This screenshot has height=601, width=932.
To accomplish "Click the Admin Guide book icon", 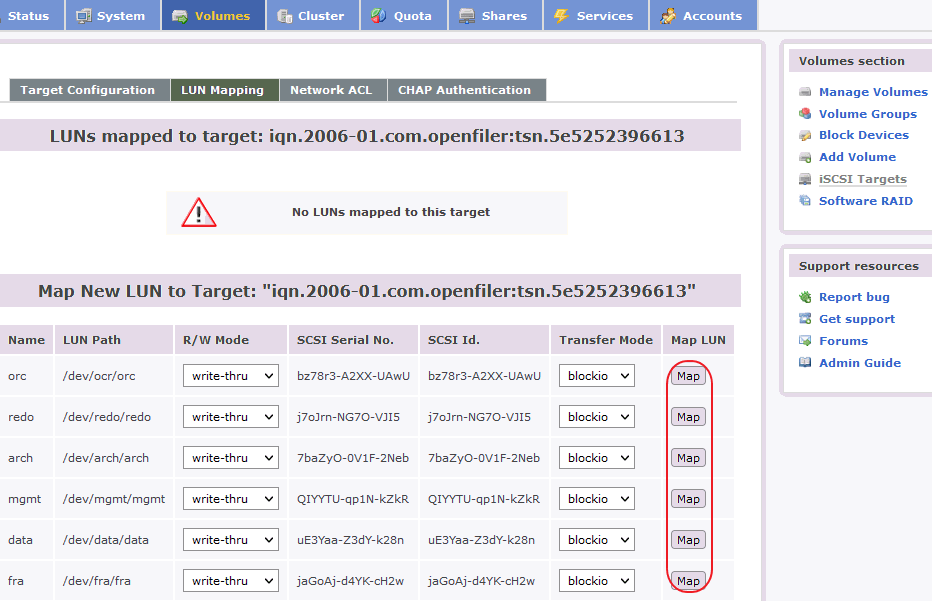I will (805, 363).
